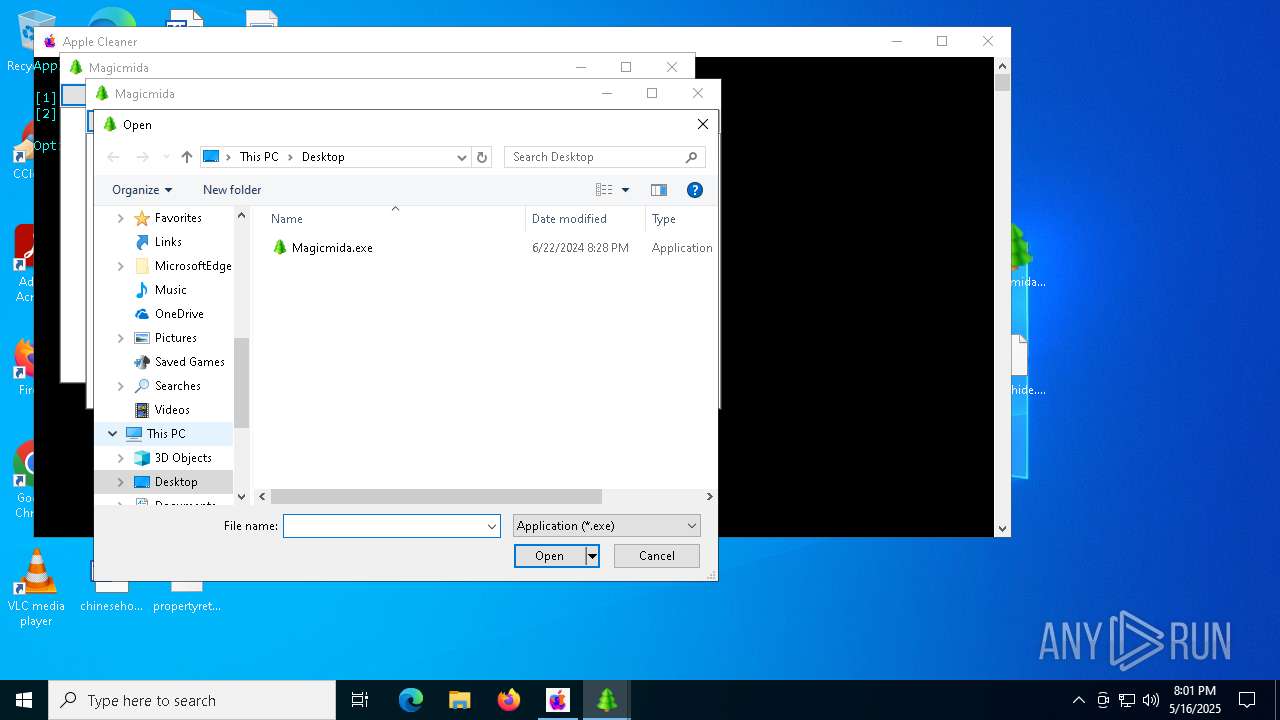The height and width of the screenshot is (720, 1280).
Task: Click Desktop in the address breadcrumb
Action: coord(323,157)
